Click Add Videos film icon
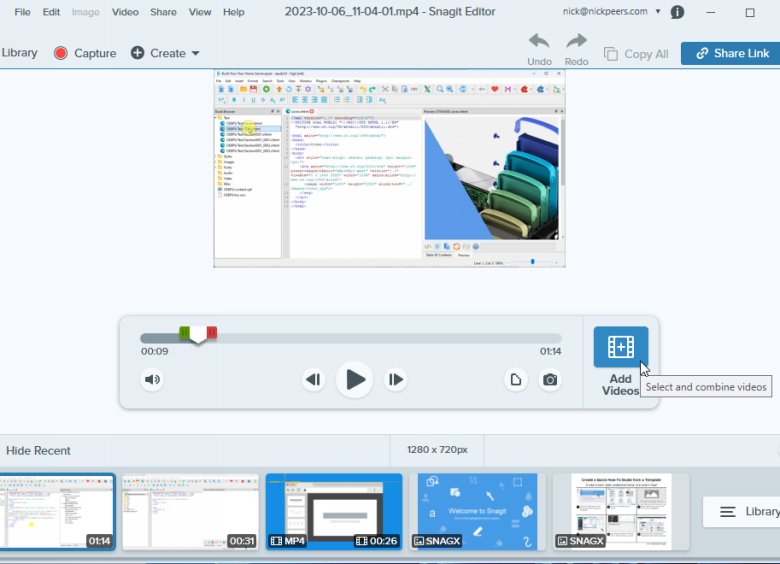The width and height of the screenshot is (780, 564). pos(620,347)
